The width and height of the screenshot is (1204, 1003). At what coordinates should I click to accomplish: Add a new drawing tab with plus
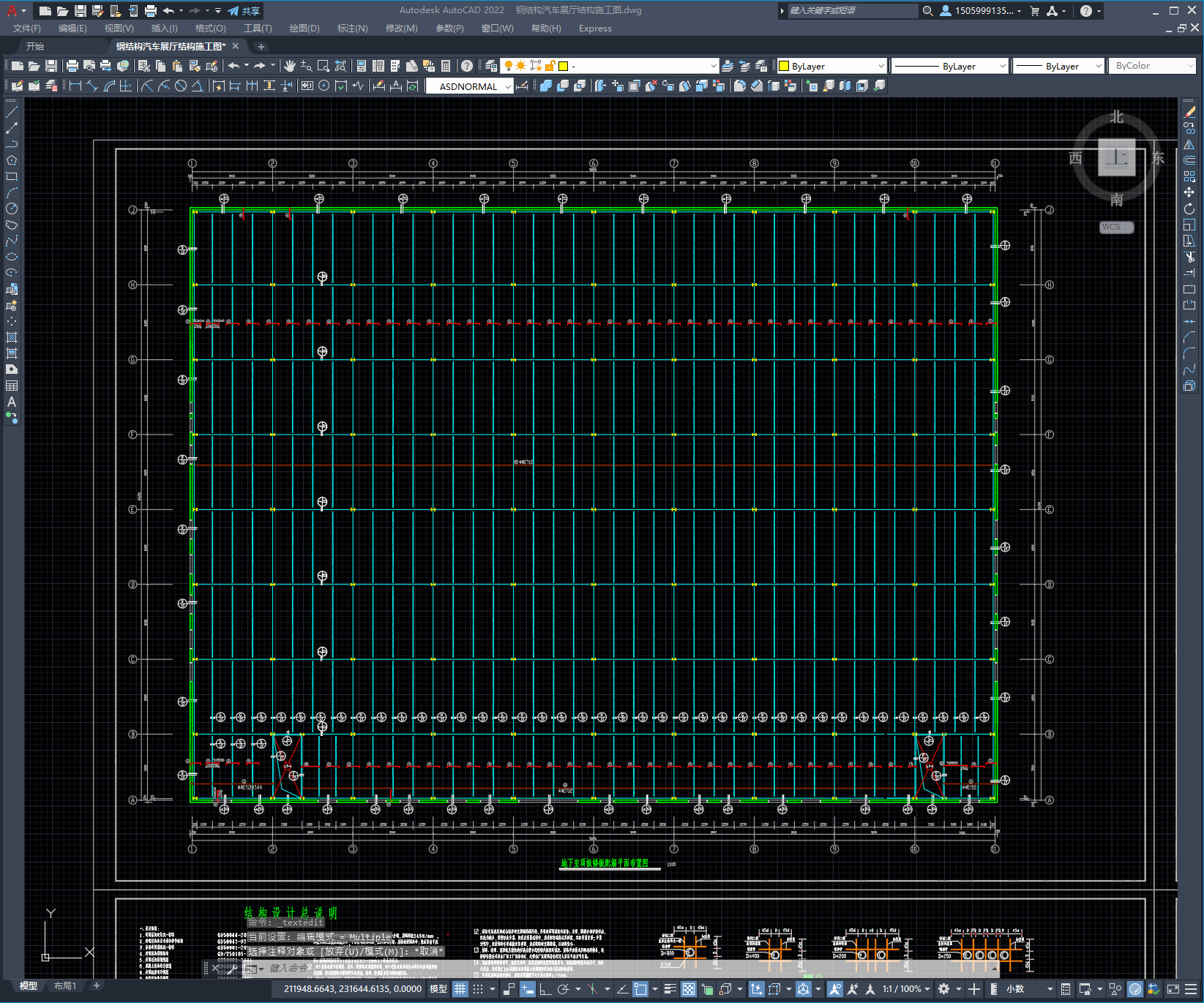coord(261,46)
